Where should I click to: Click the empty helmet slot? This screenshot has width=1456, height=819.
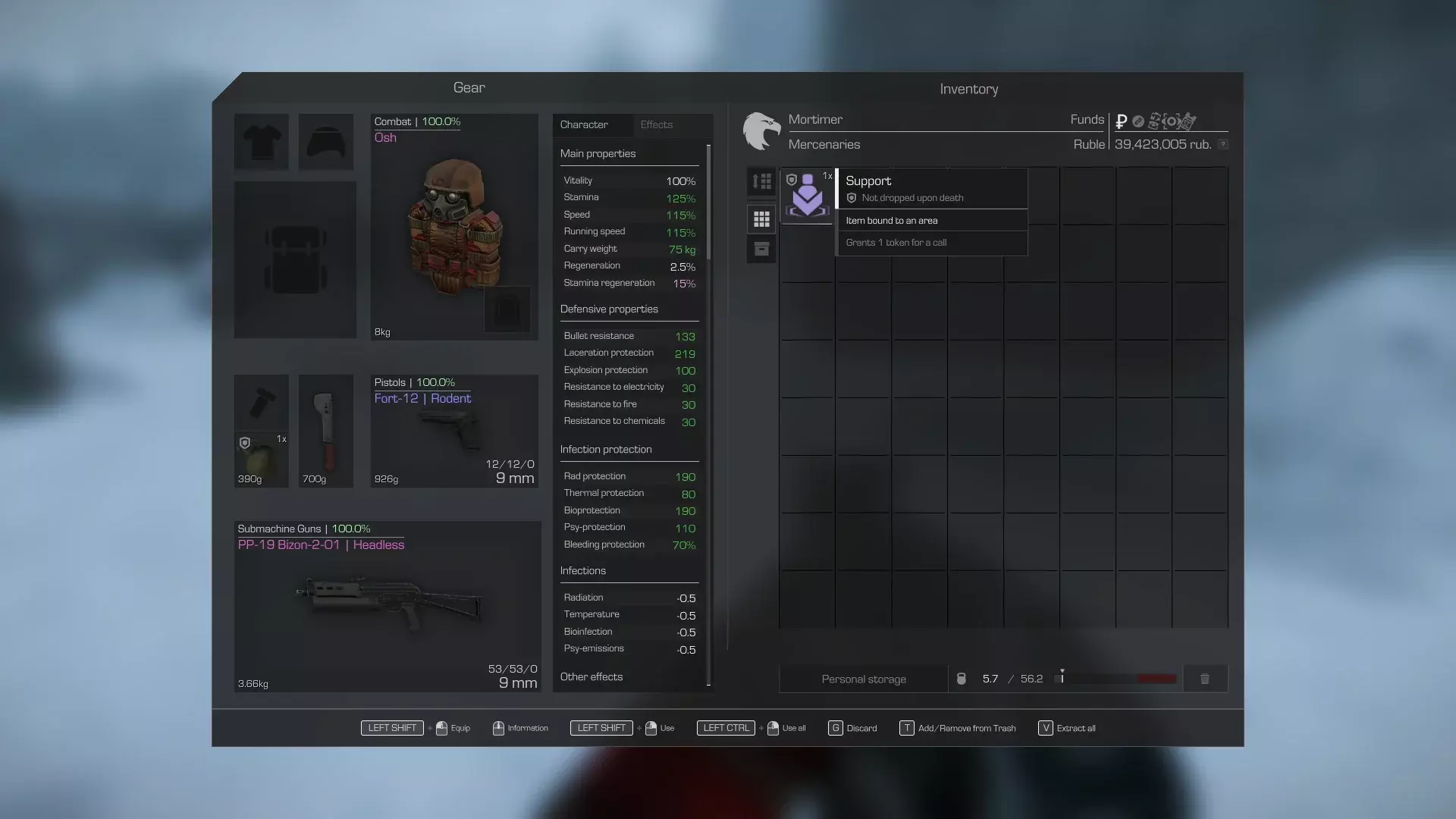click(326, 142)
